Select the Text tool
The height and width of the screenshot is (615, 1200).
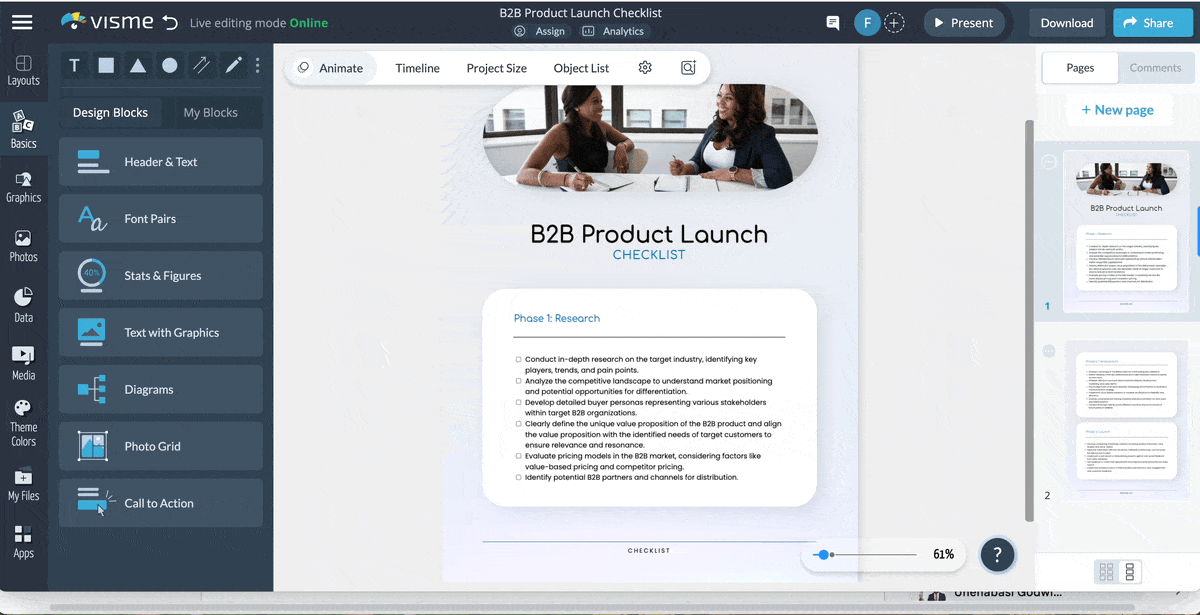pos(74,65)
